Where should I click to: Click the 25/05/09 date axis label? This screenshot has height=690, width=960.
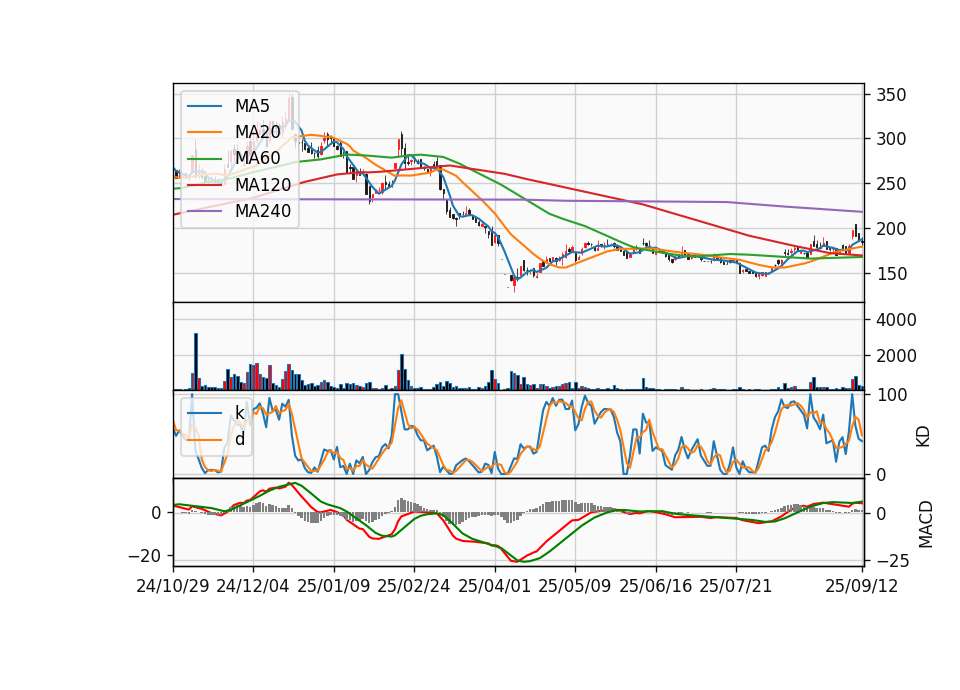575,586
